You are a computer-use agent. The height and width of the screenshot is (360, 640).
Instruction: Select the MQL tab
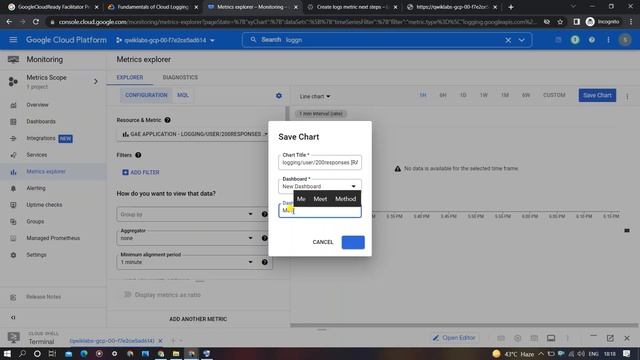[183, 95]
